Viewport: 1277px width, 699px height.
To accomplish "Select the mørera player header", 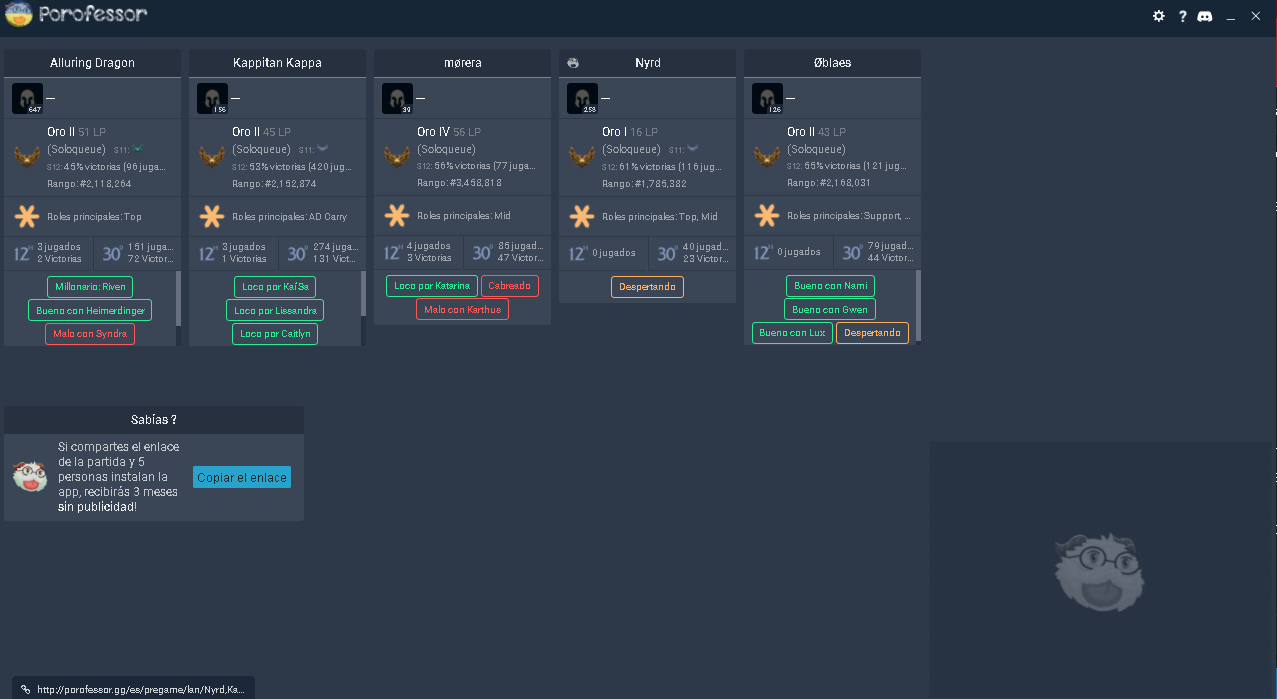I will (x=462, y=63).
